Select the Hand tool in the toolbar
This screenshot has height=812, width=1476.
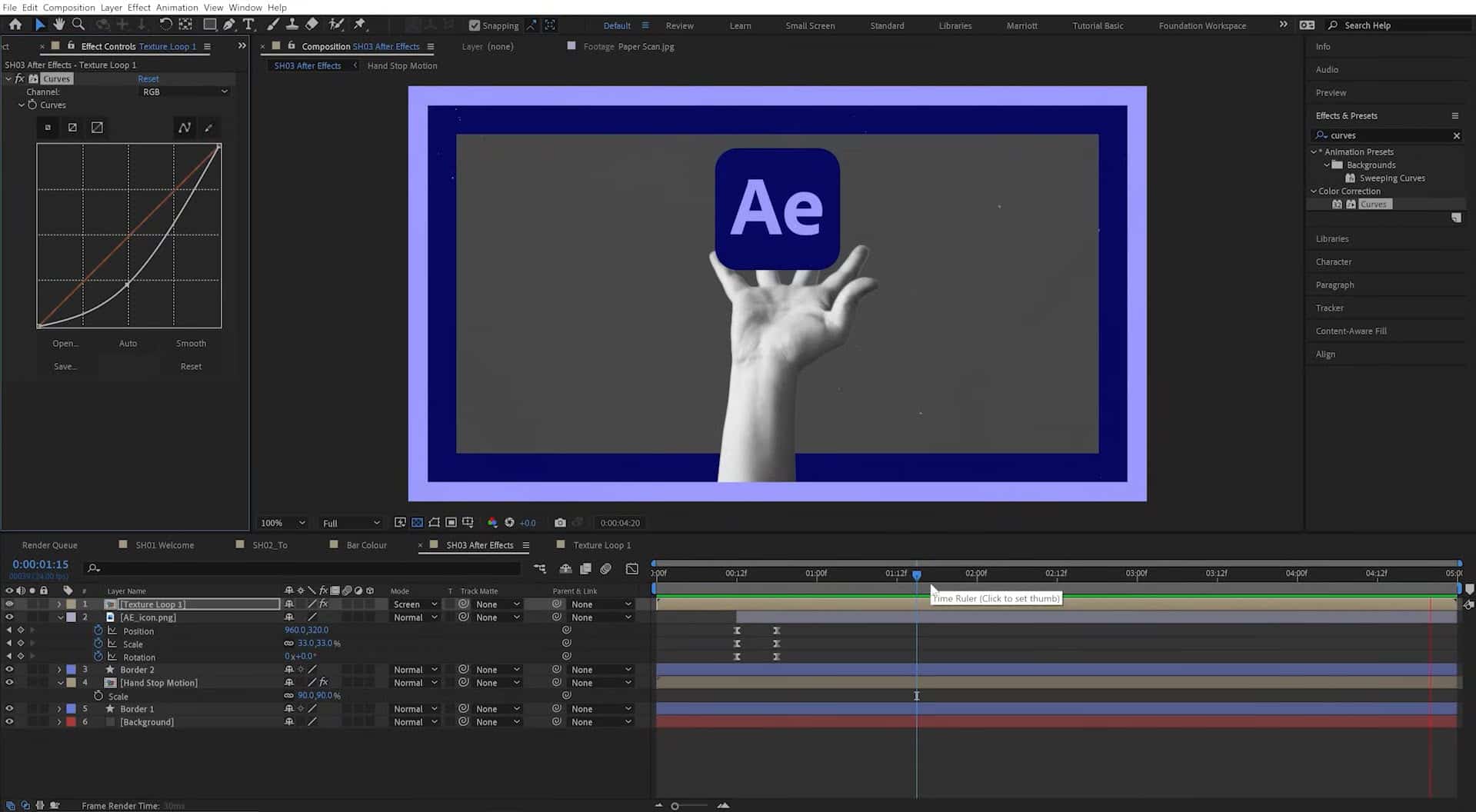tap(59, 24)
